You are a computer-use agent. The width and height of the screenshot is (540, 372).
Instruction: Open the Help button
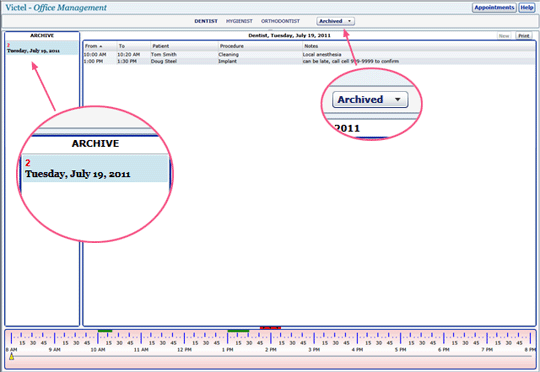527,8
